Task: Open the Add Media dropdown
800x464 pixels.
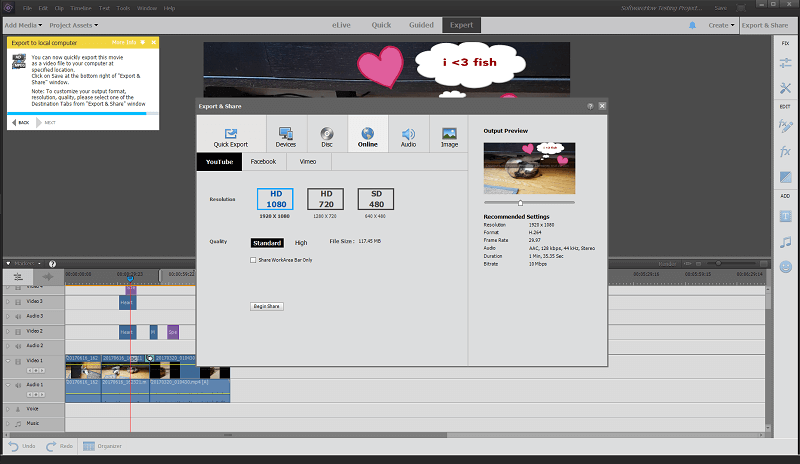Action: tap(23, 25)
